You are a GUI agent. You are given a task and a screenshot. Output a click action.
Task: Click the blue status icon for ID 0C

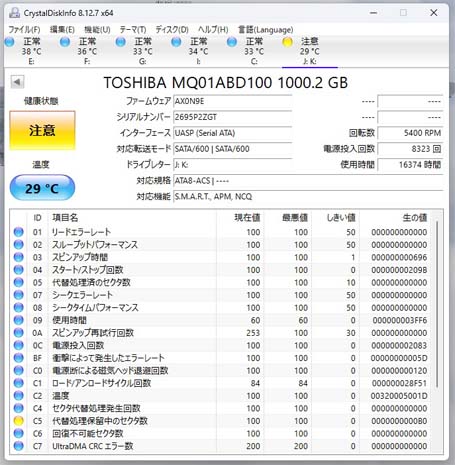19,345
